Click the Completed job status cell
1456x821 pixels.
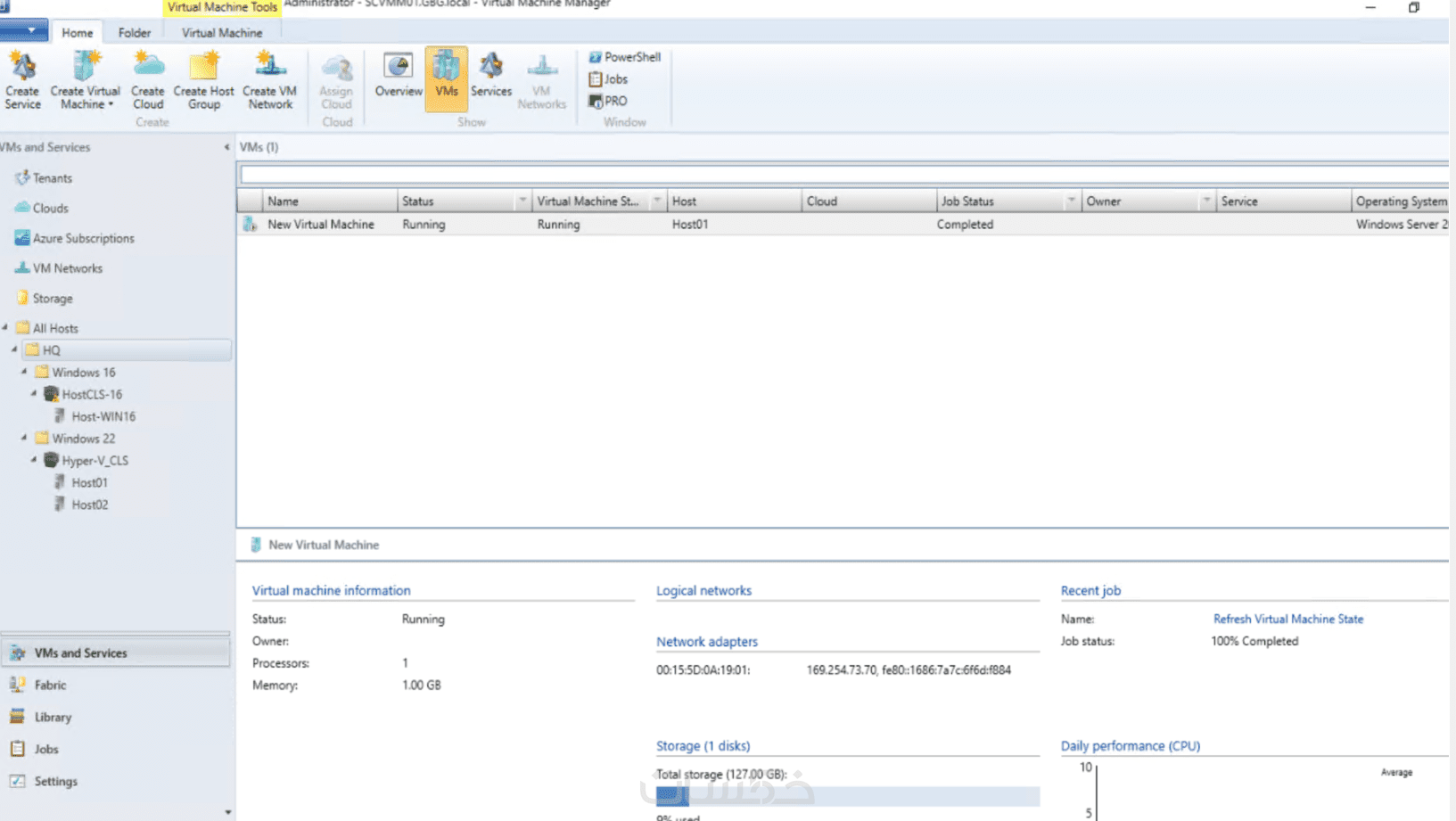[965, 225]
